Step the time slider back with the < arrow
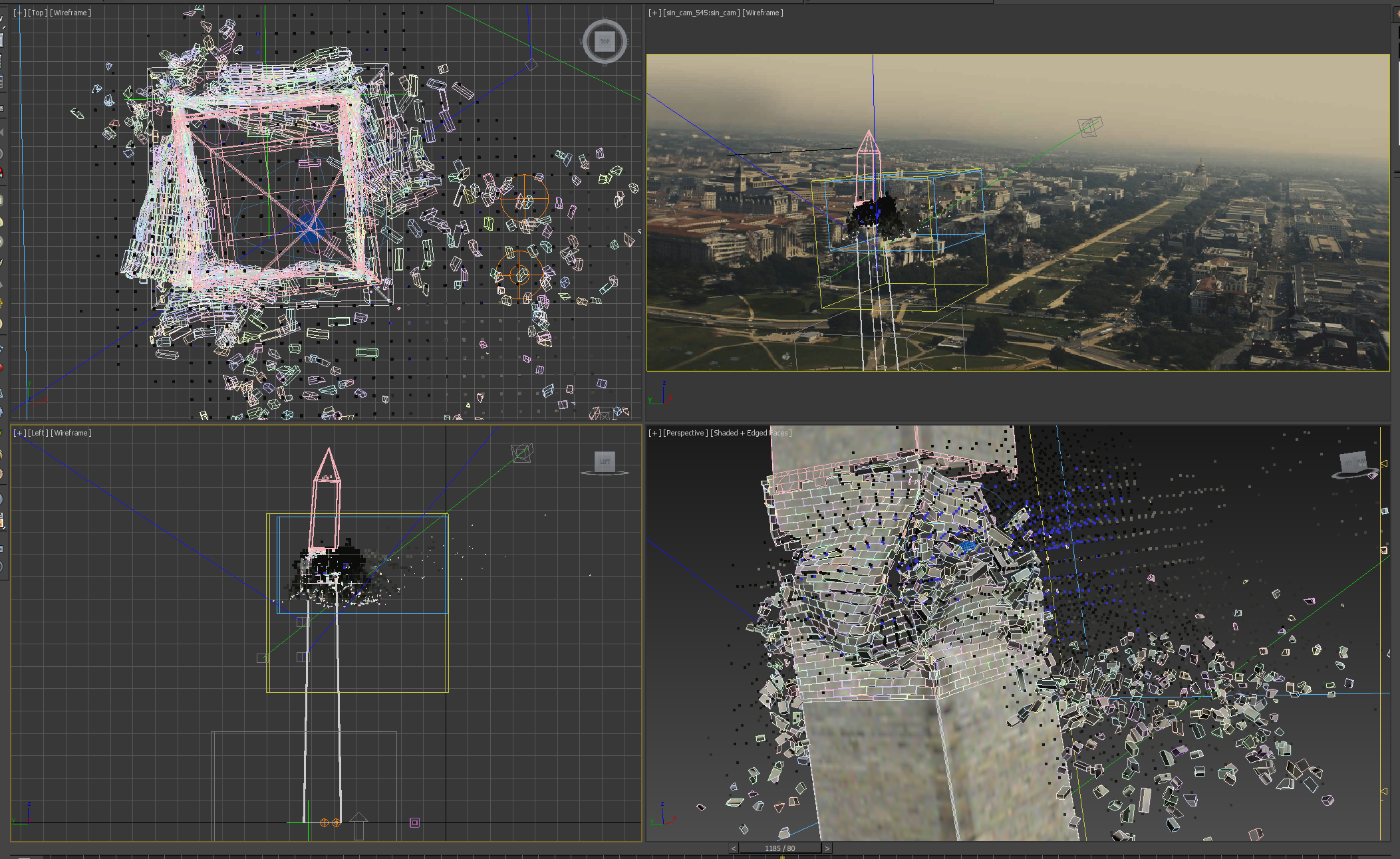The height and width of the screenshot is (859, 1400). click(x=734, y=848)
